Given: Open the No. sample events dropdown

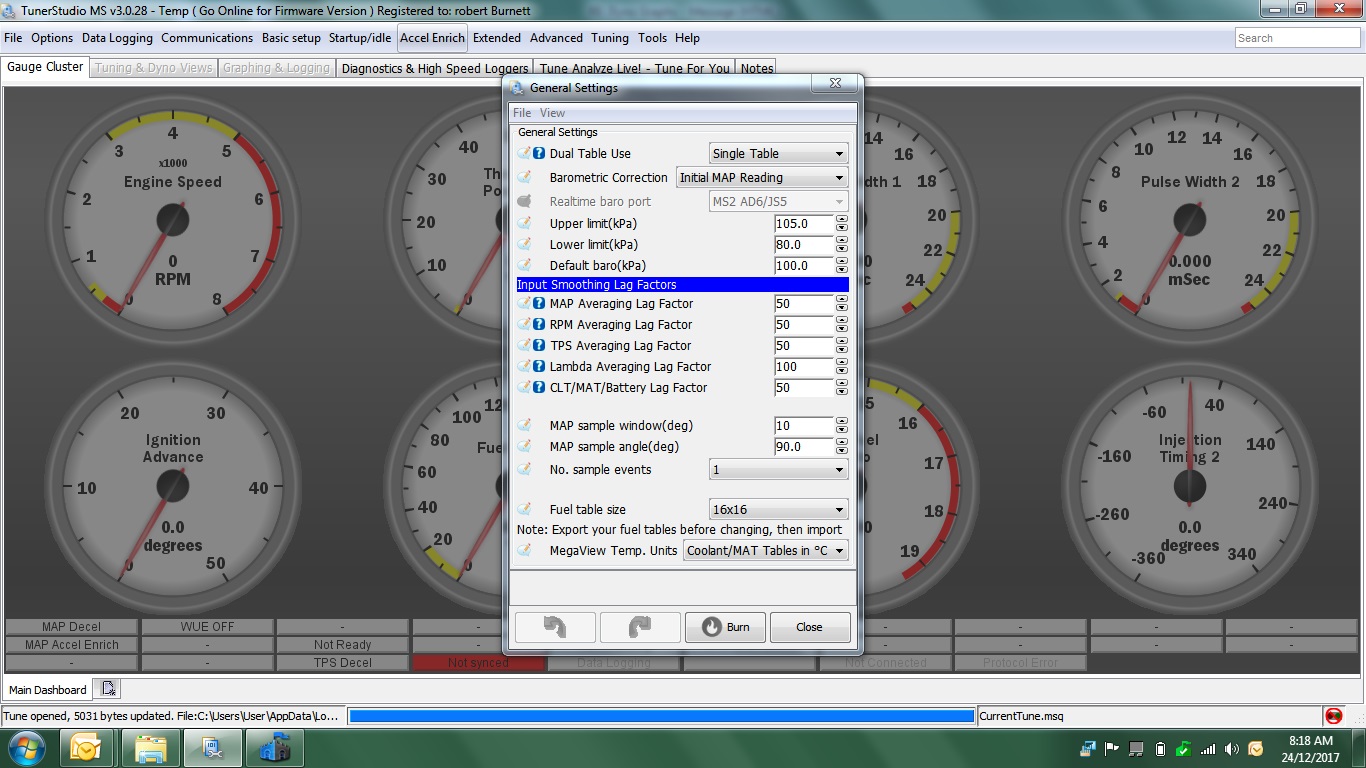Looking at the screenshot, I should pos(779,469).
